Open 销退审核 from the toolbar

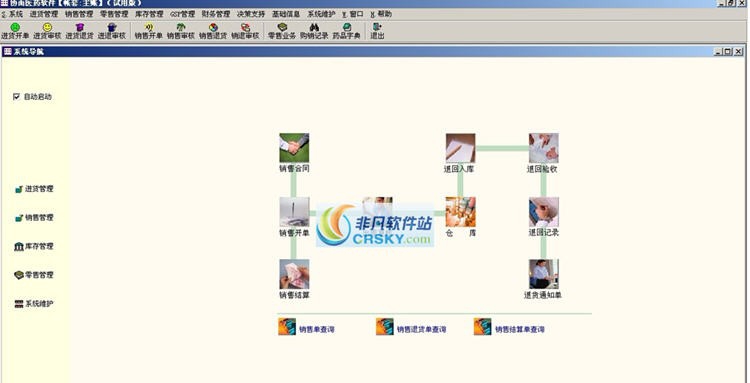[245, 31]
